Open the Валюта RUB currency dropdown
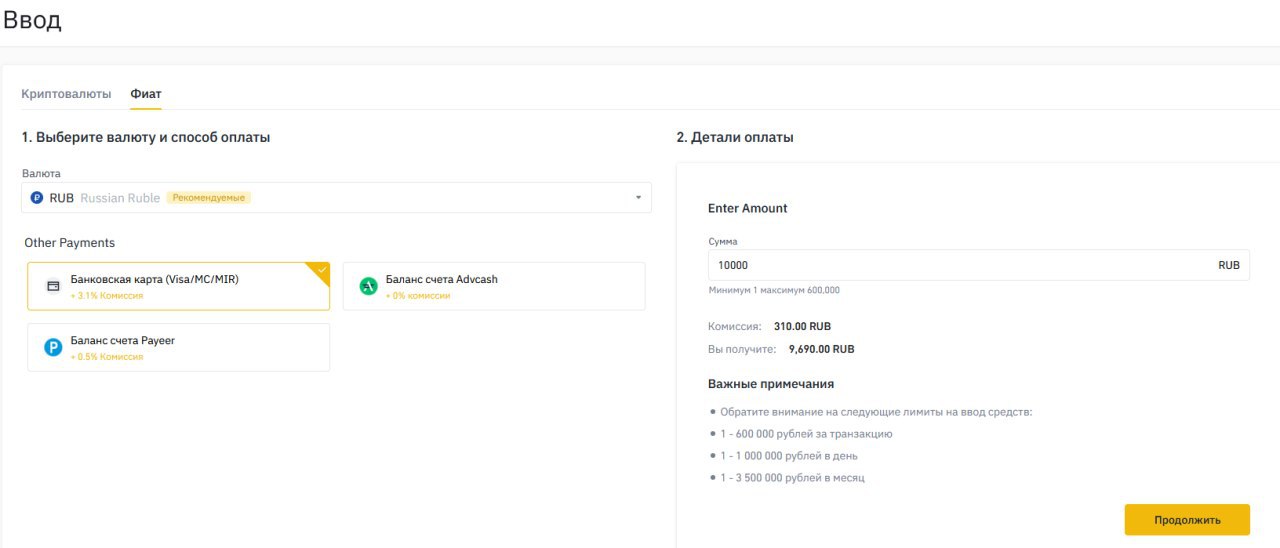 click(x=336, y=198)
